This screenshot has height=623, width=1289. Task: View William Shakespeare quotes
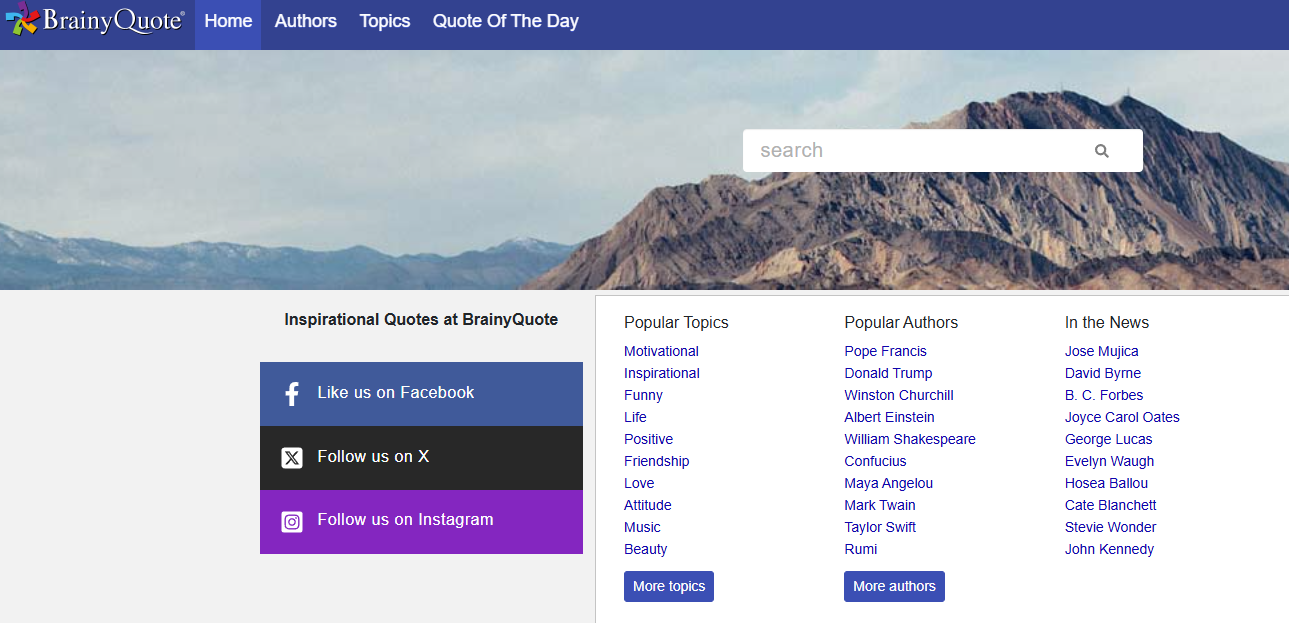909,439
